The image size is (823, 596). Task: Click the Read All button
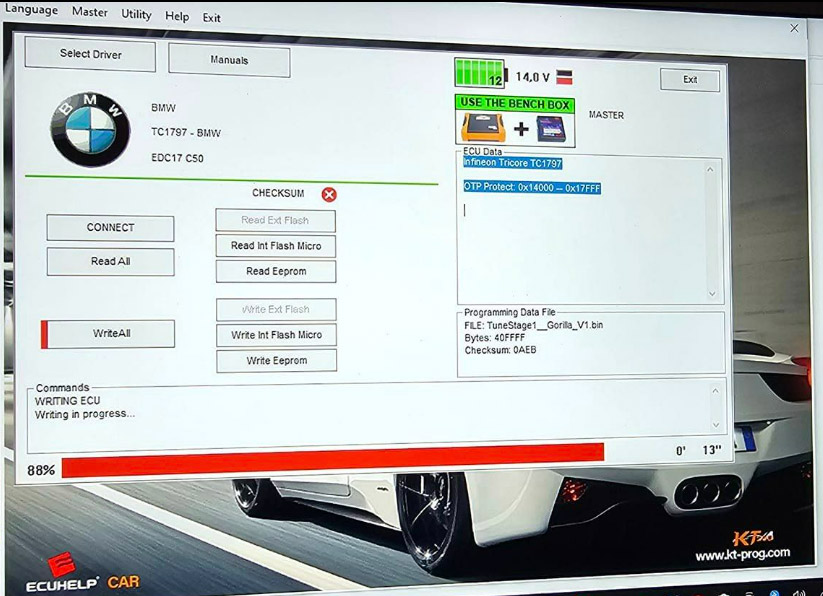[110, 261]
